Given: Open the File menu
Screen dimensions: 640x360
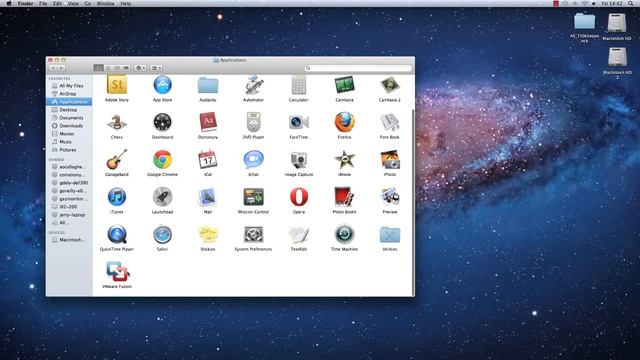Looking at the screenshot, I should (43, 3).
